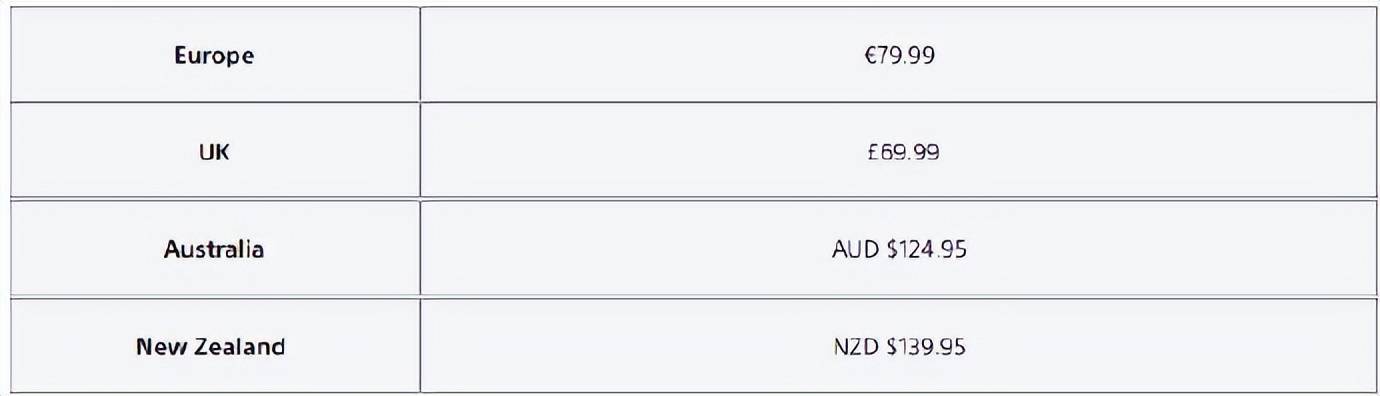
Task: Select the NZD $139.95 price text
Action: tap(899, 346)
